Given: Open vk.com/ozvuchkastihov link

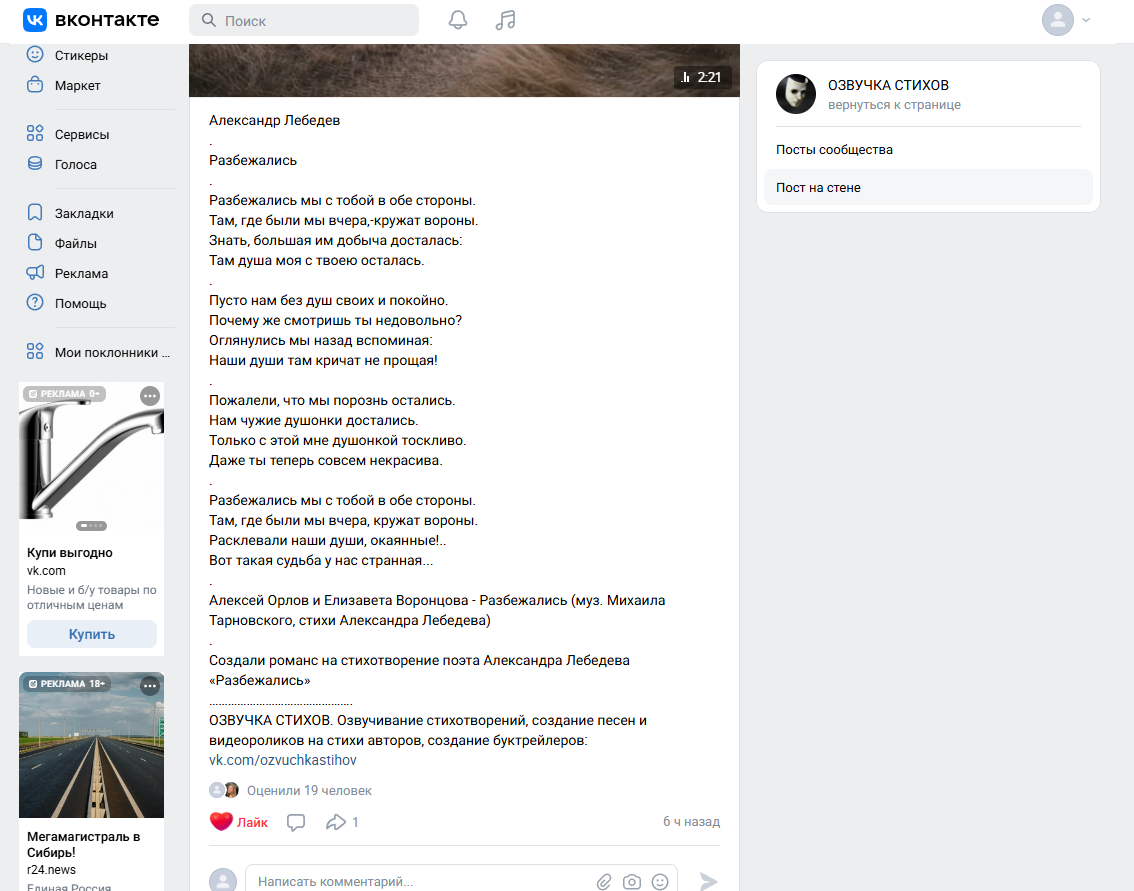Looking at the screenshot, I should coord(283,760).
